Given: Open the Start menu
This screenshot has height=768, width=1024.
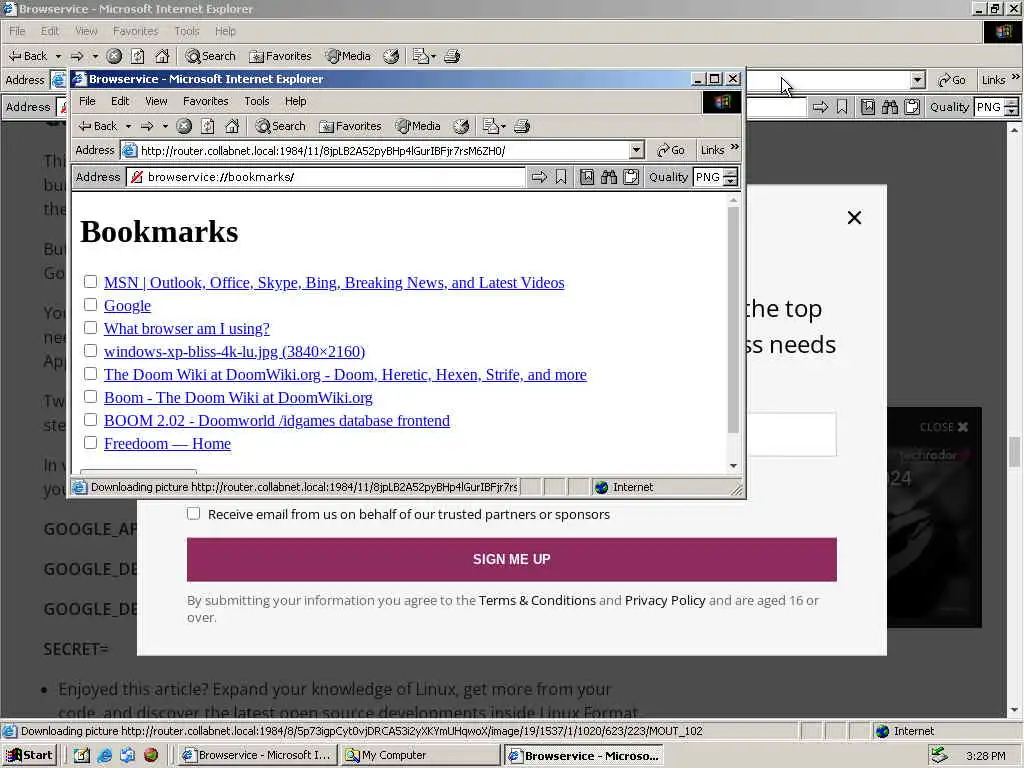Looking at the screenshot, I should click(29, 755).
